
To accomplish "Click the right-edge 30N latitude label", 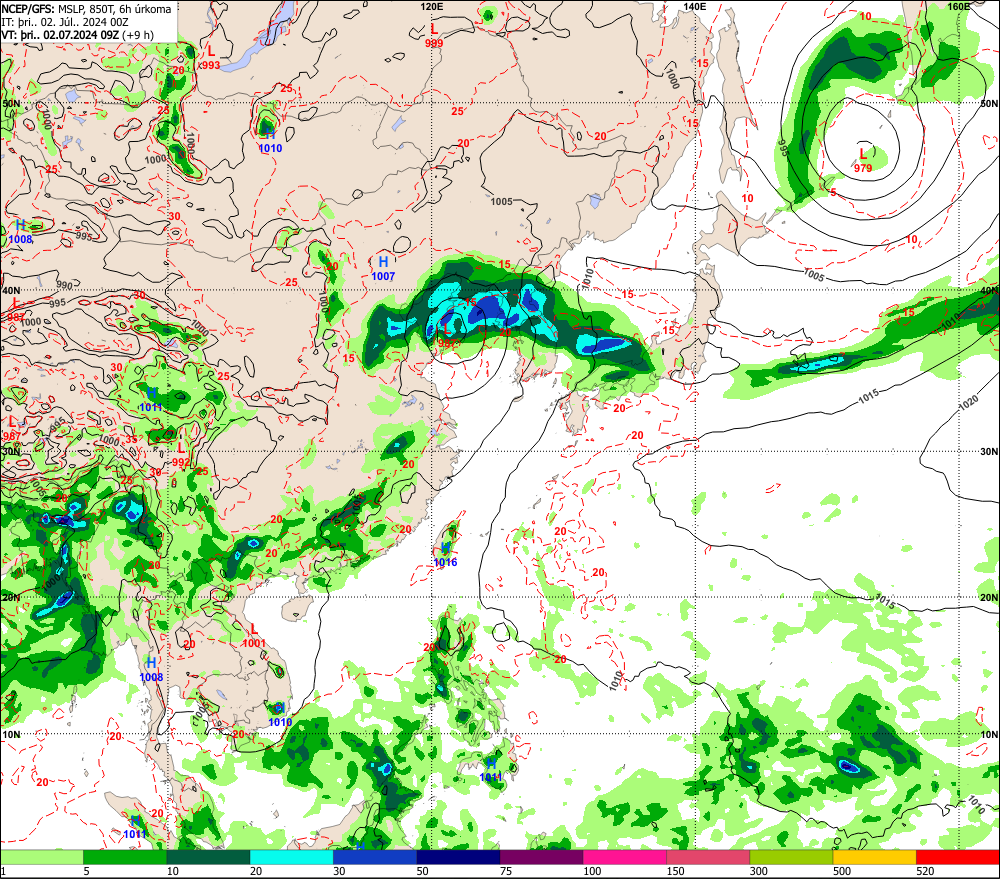I will (x=989, y=452).
